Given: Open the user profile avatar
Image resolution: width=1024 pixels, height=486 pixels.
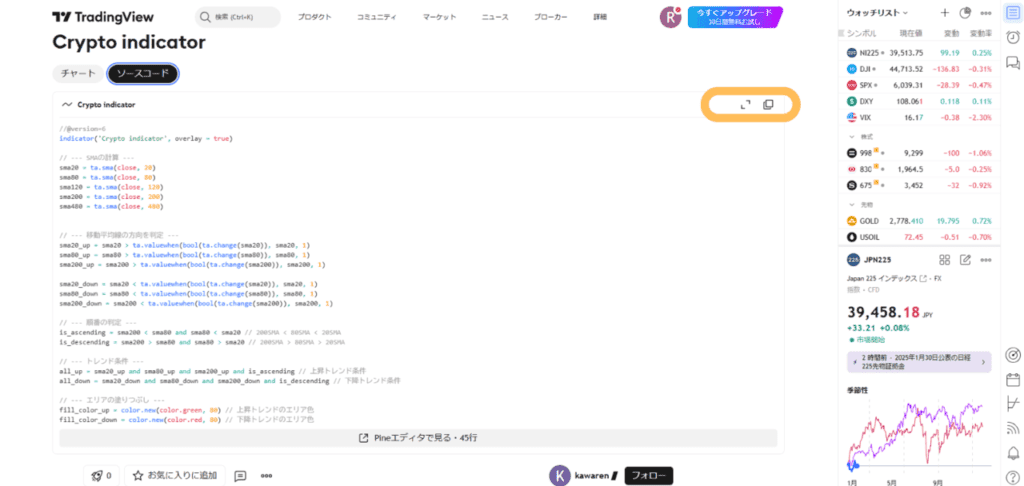Looking at the screenshot, I should (670, 17).
